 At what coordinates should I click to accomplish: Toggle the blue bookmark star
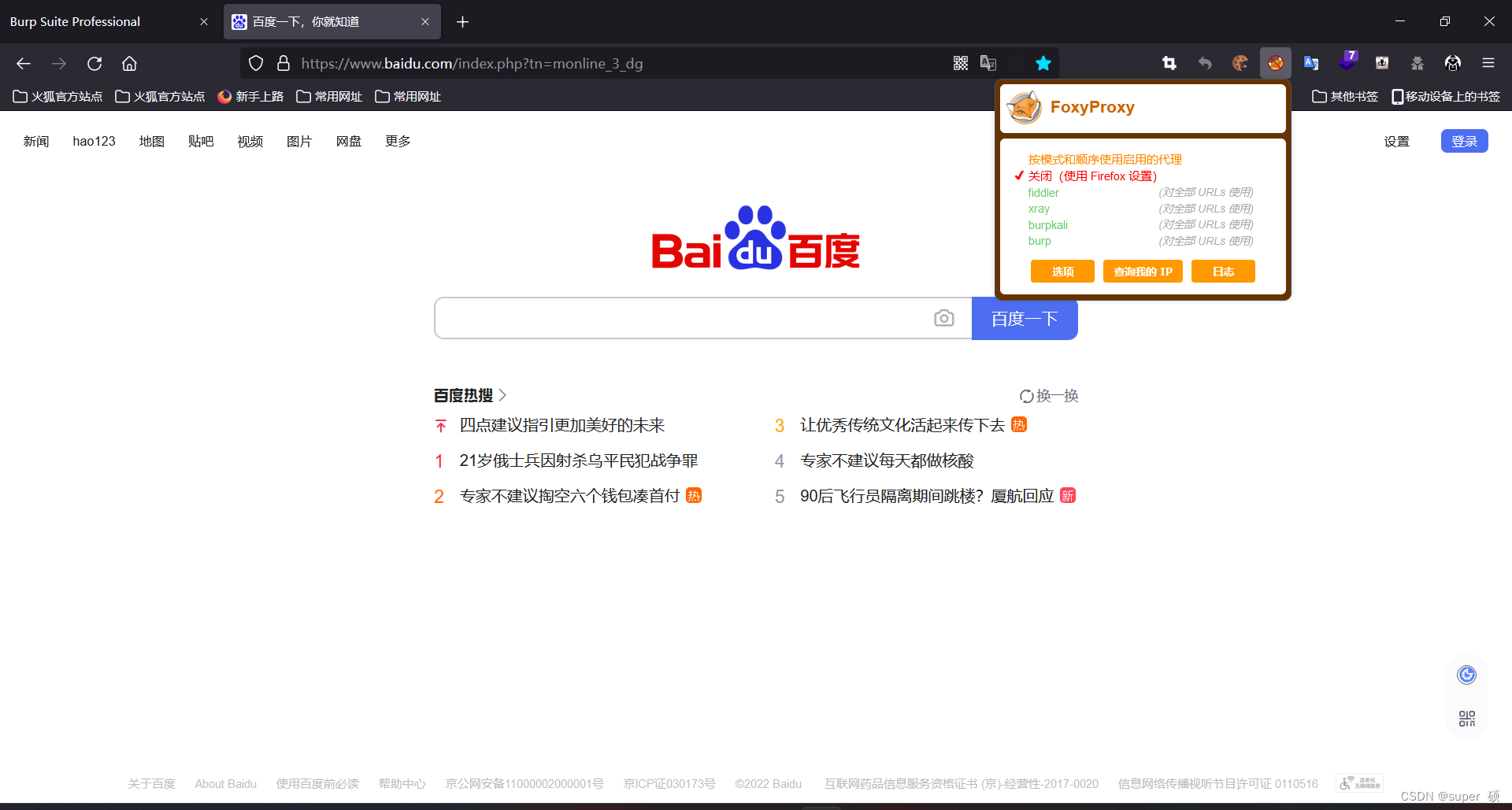(1043, 64)
